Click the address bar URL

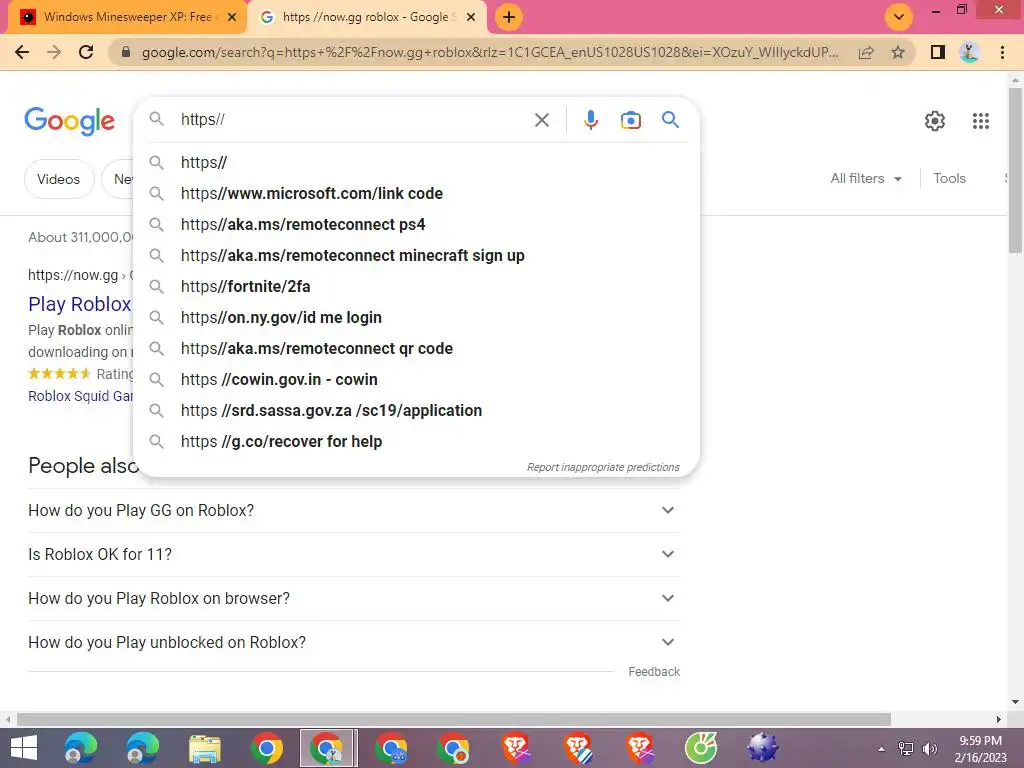[490, 52]
